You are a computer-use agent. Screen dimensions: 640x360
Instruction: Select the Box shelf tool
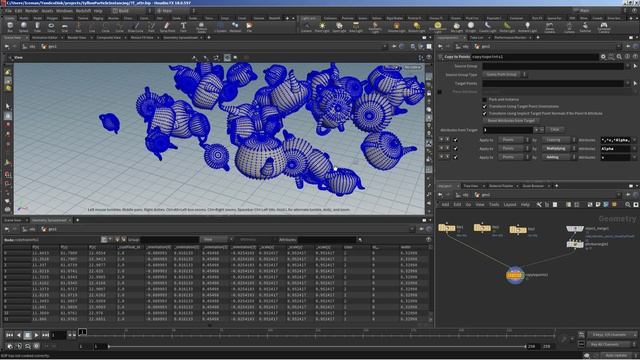click(10, 27)
